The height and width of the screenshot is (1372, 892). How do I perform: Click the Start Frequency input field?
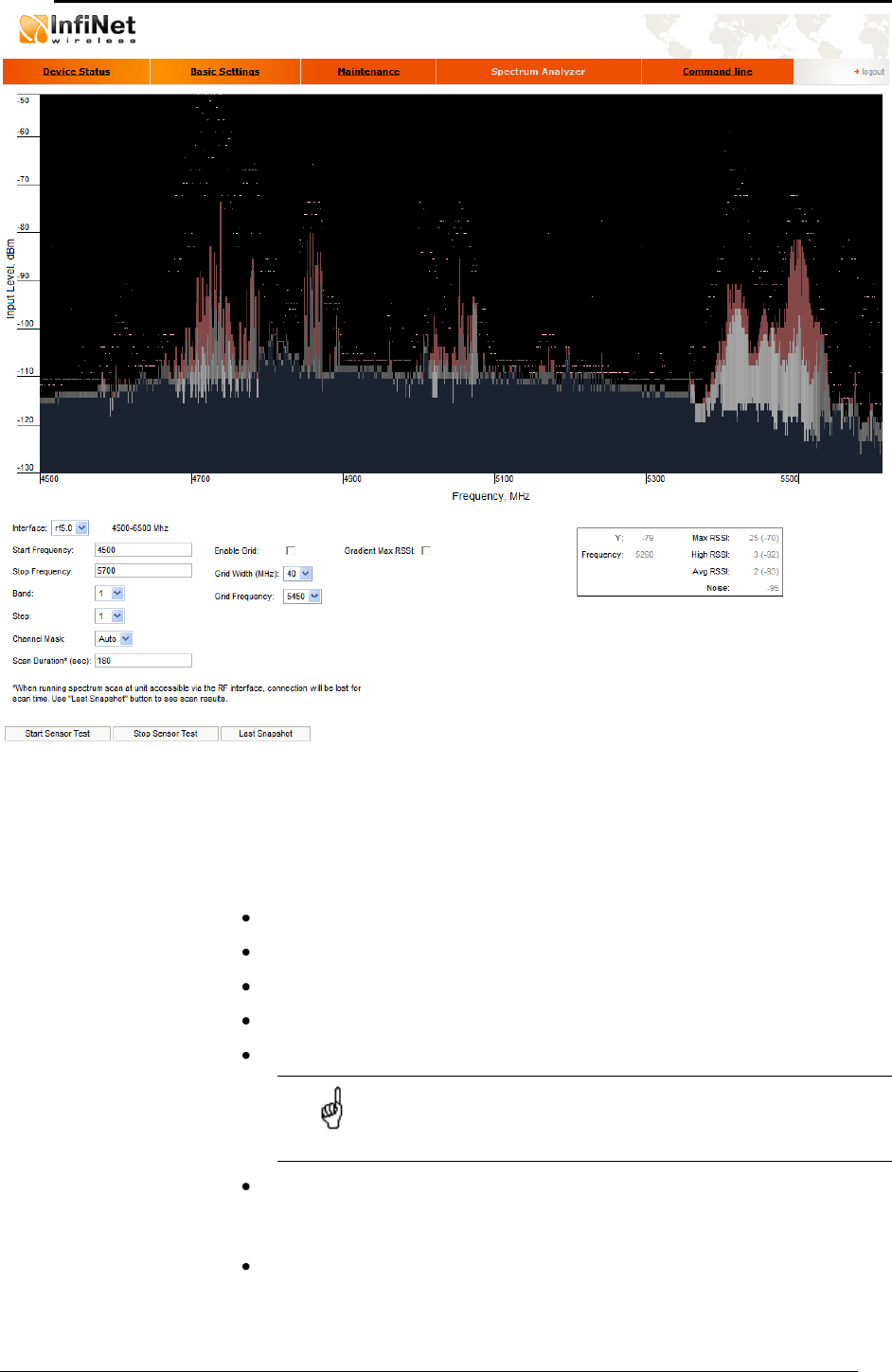click(x=143, y=550)
